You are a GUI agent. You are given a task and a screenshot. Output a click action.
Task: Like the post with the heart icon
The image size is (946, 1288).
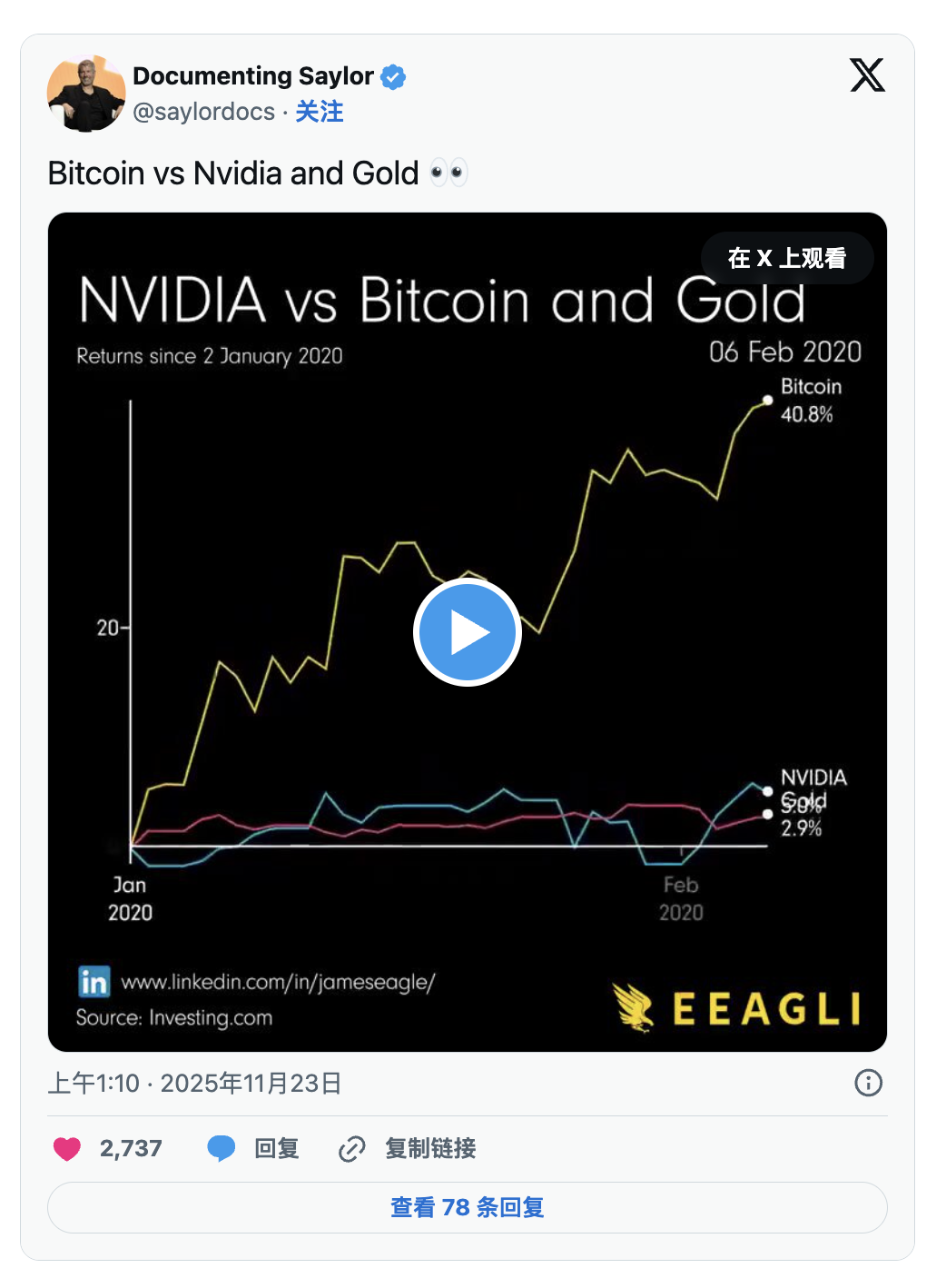pyautogui.click(x=67, y=1149)
